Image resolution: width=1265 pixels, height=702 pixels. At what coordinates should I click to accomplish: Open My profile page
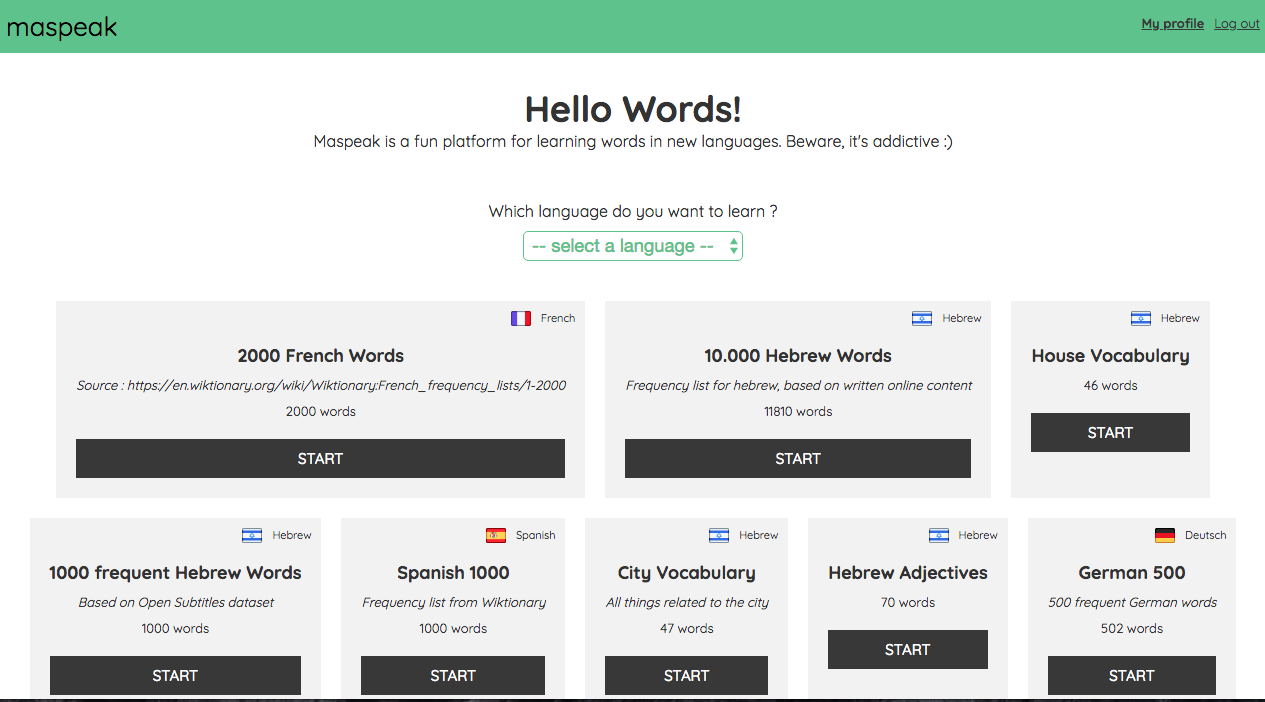point(1172,24)
